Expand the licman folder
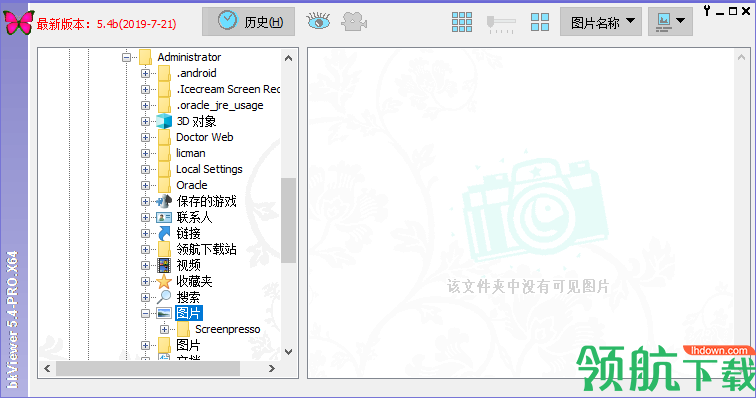Image resolution: width=756 pixels, height=398 pixels. click(x=145, y=153)
